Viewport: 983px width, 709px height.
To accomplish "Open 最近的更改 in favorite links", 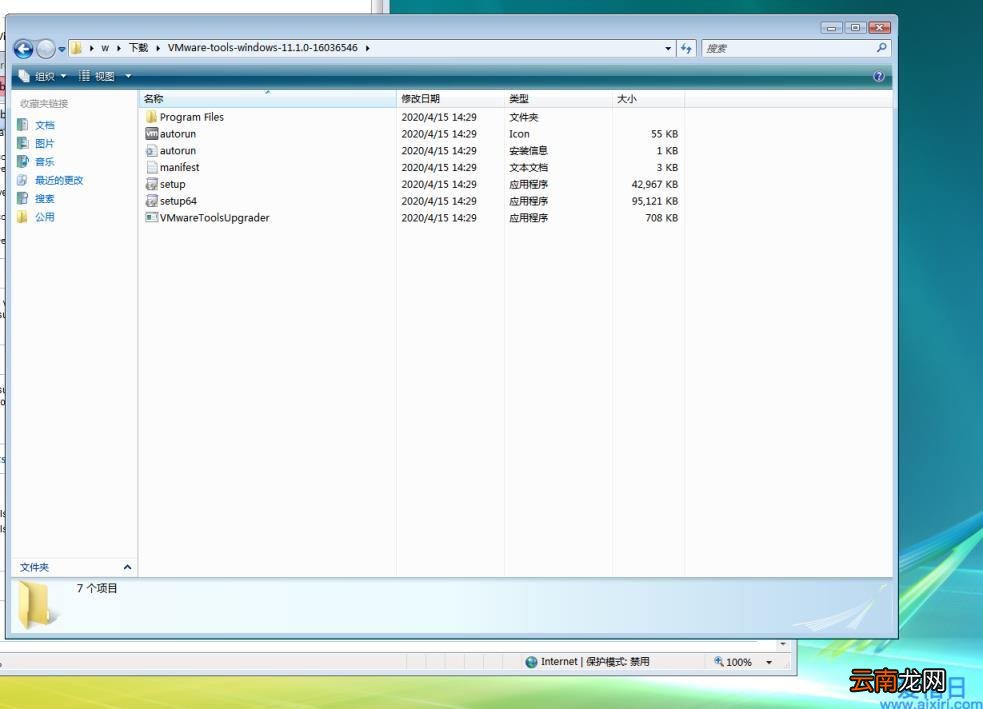I will pos(59,181).
